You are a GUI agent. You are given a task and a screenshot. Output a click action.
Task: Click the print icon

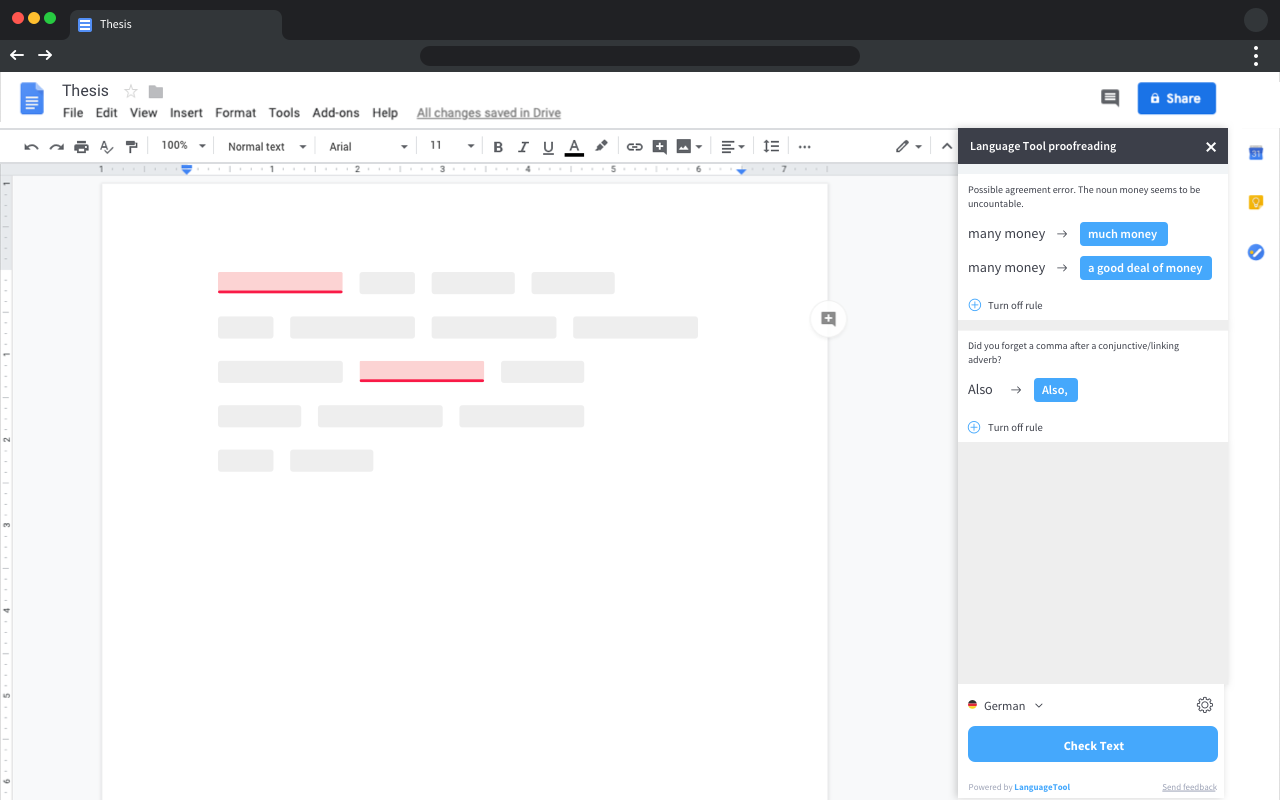pyautogui.click(x=81, y=147)
